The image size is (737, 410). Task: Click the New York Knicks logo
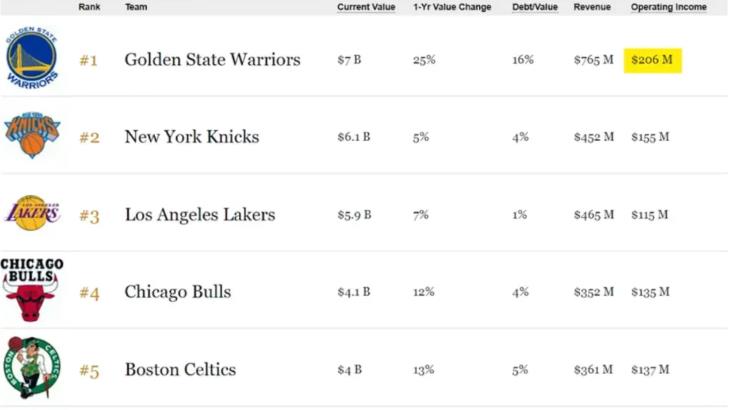[x=32, y=136]
